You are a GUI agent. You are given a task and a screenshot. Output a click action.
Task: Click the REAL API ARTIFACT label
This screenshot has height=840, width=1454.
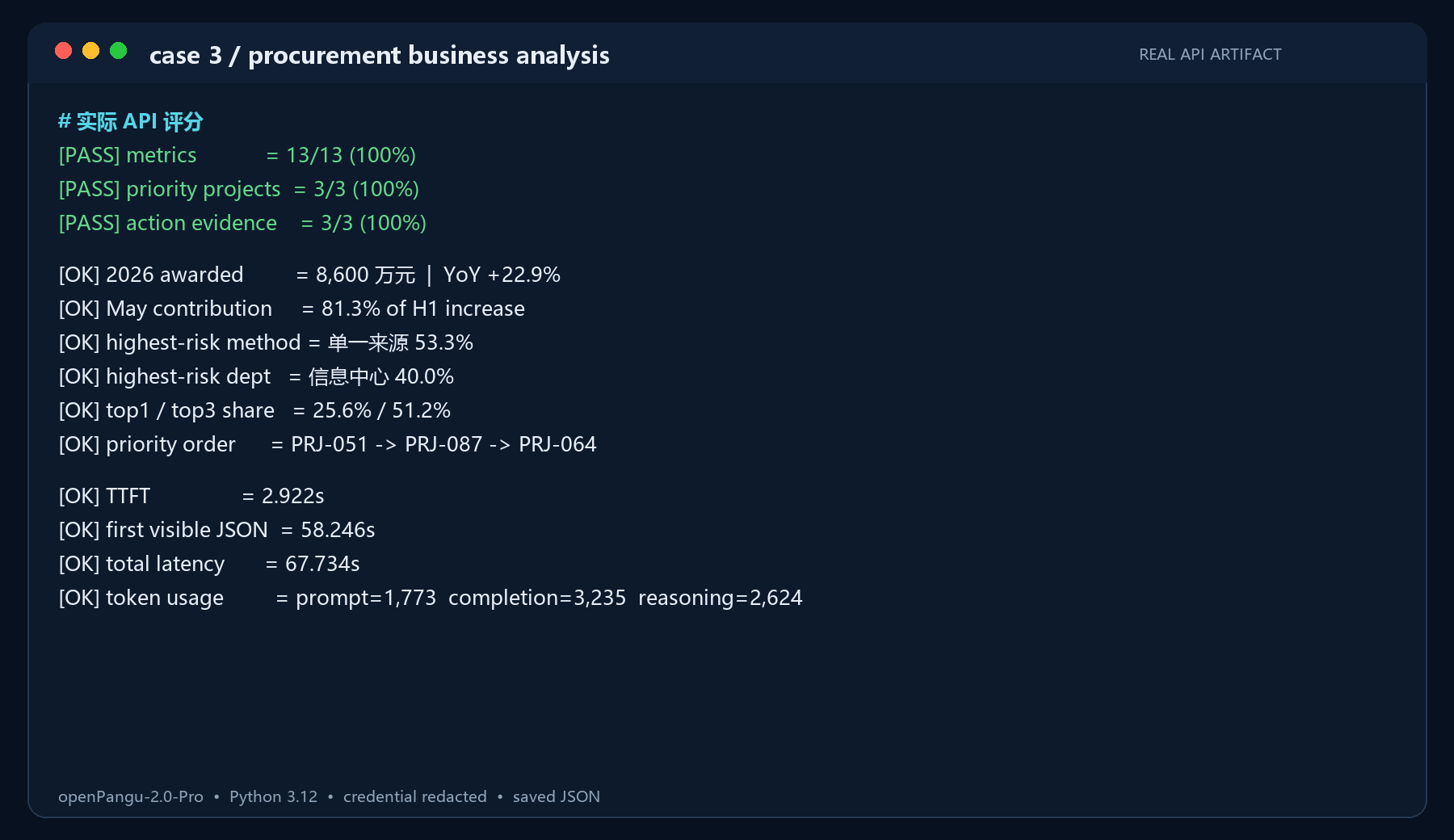coord(1210,54)
